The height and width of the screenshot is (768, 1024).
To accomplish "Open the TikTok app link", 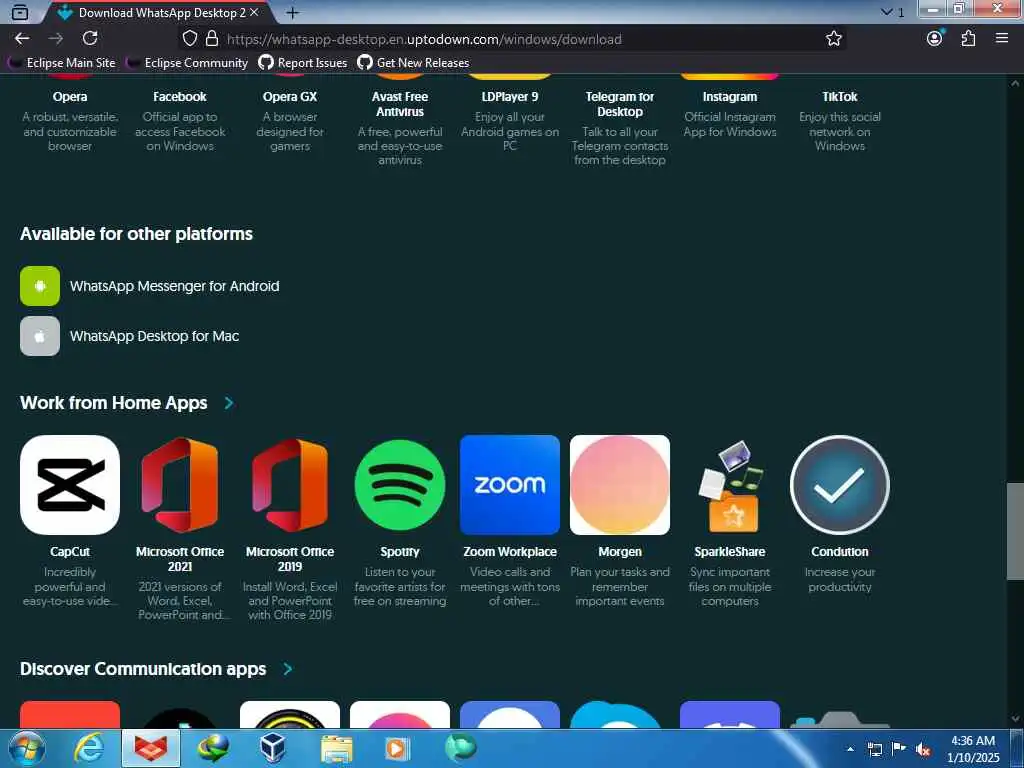I will pos(840,97).
